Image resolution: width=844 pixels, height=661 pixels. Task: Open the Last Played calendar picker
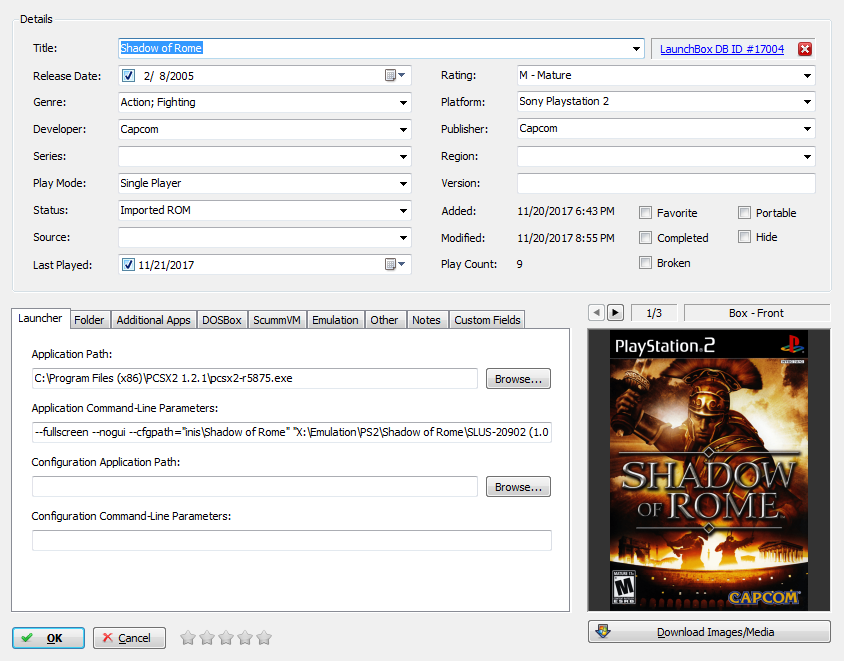coord(395,264)
